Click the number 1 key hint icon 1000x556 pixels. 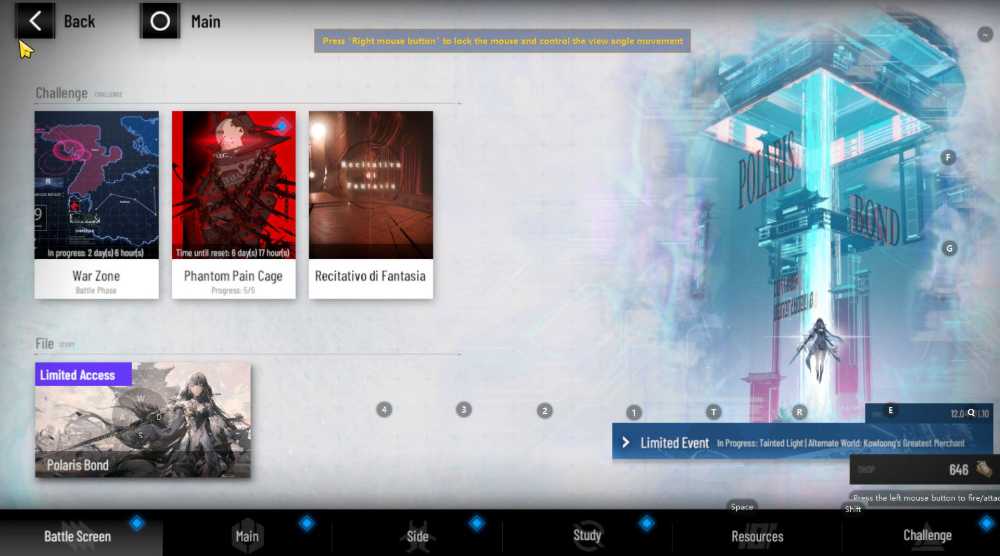pyautogui.click(x=633, y=413)
